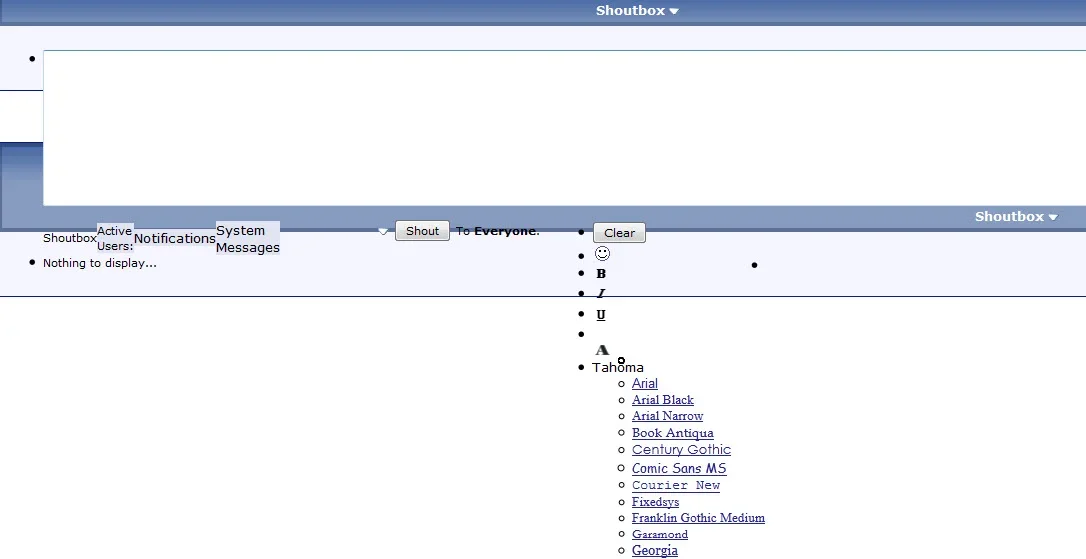Select the Arial Narrow font link
This screenshot has height=559, width=1086.
coord(668,416)
